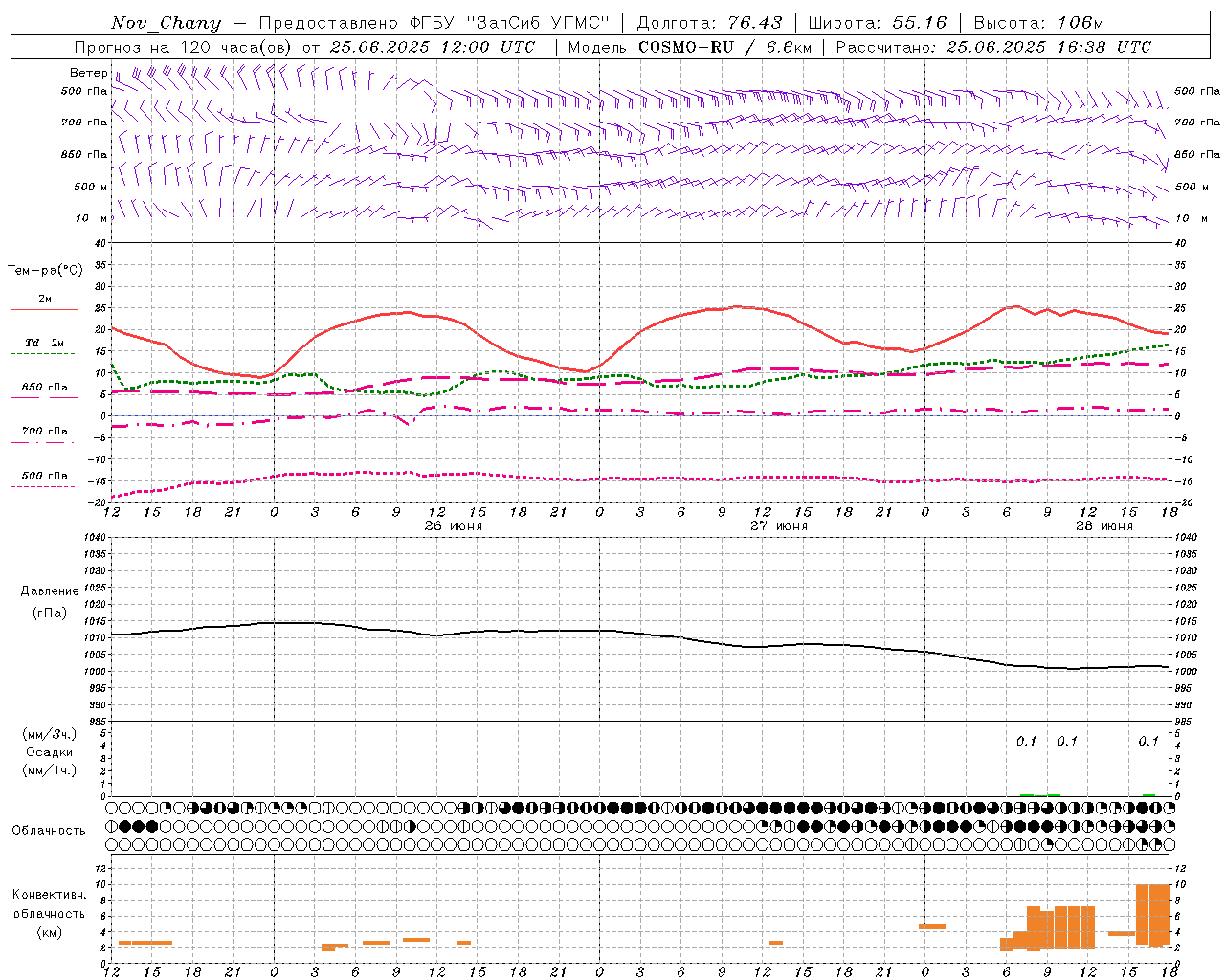Image resolution: width=1225 pixels, height=980 pixels.
Task: Click the "Облачность" cloud cover label
Action: tap(49, 830)
